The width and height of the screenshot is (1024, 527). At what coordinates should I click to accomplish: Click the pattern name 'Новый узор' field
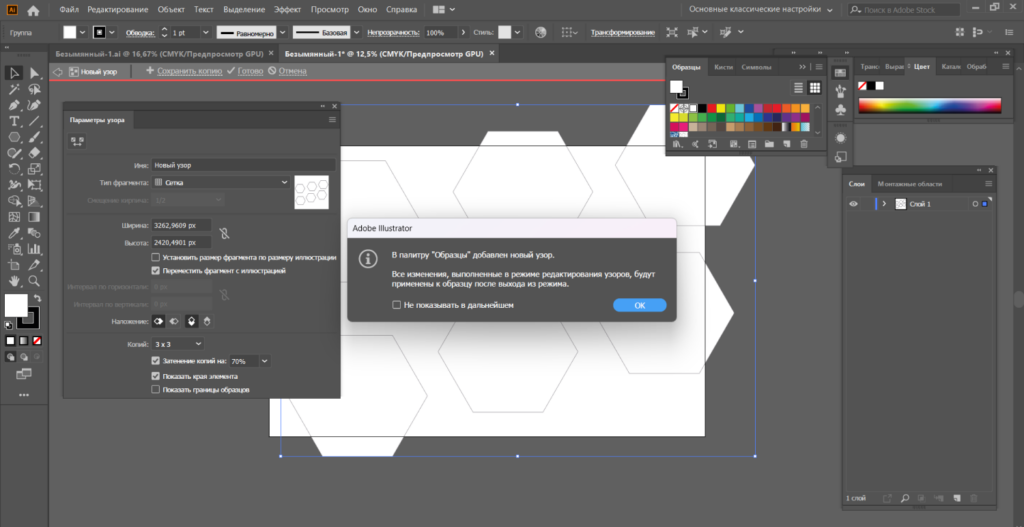[x=243, y=165]
